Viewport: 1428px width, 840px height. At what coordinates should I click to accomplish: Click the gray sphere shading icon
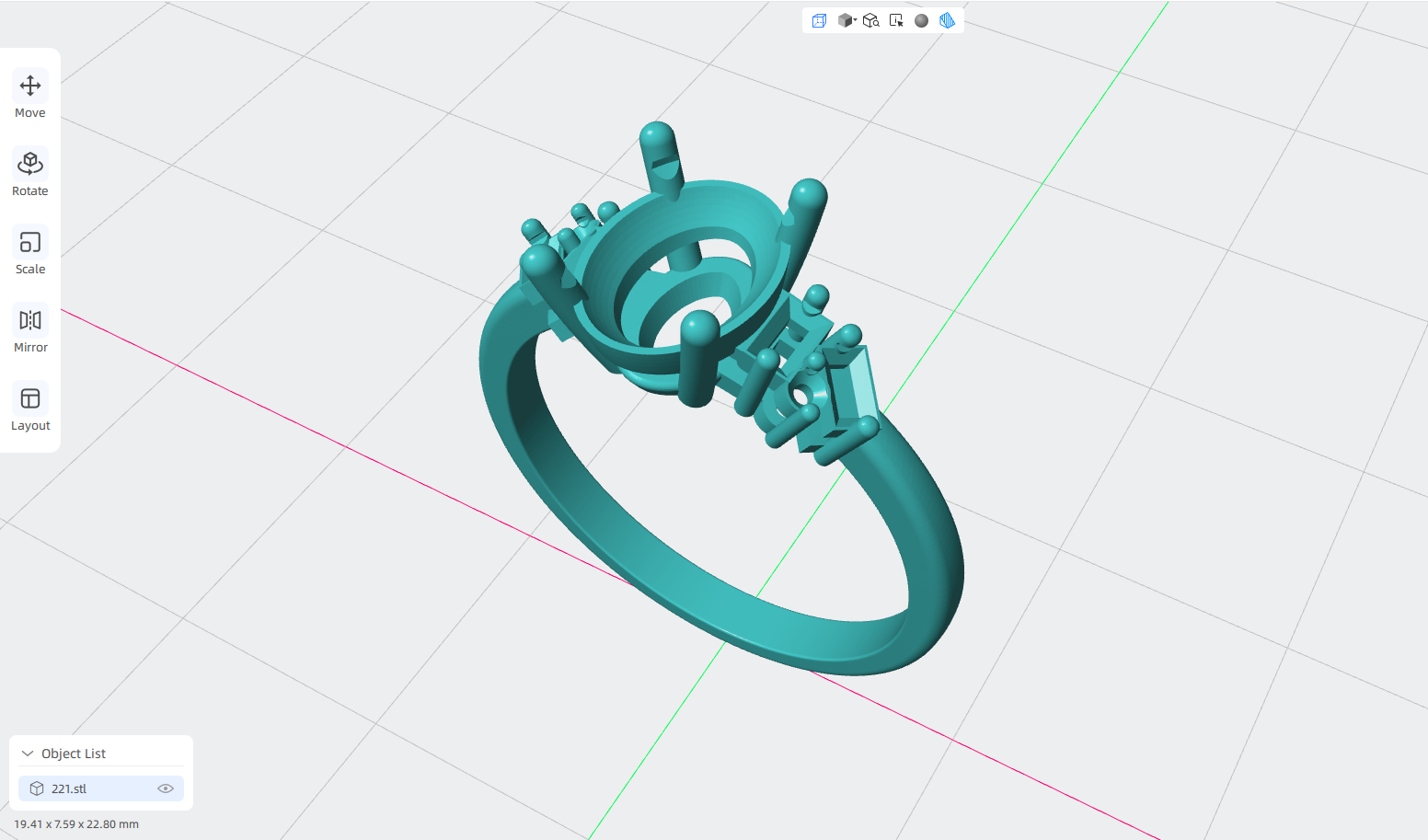pos(921,20)
